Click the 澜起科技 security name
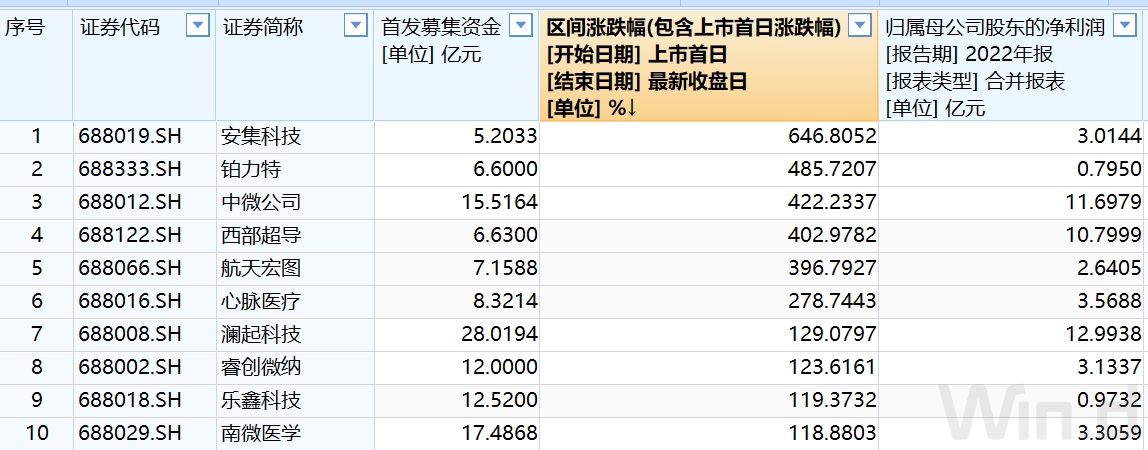This screenshot has height=450, width=1148. [261, 335]
